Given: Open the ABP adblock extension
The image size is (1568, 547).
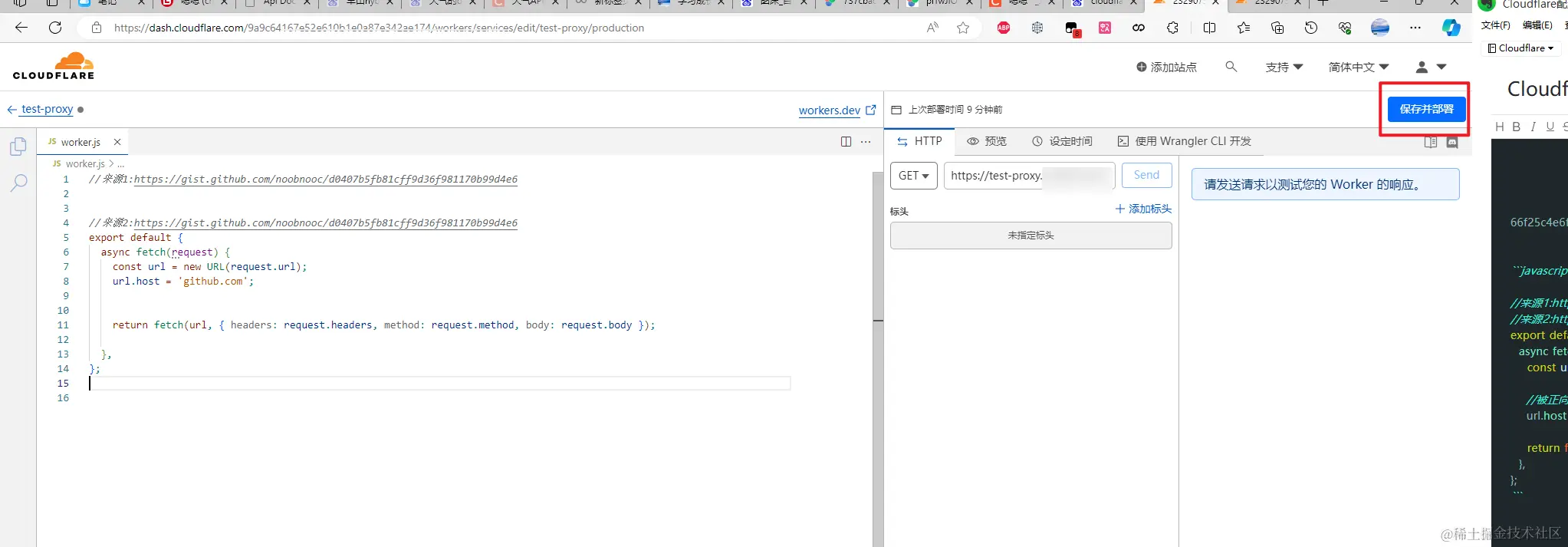Looking at the screenshot, I should (x=1004, y=28).
